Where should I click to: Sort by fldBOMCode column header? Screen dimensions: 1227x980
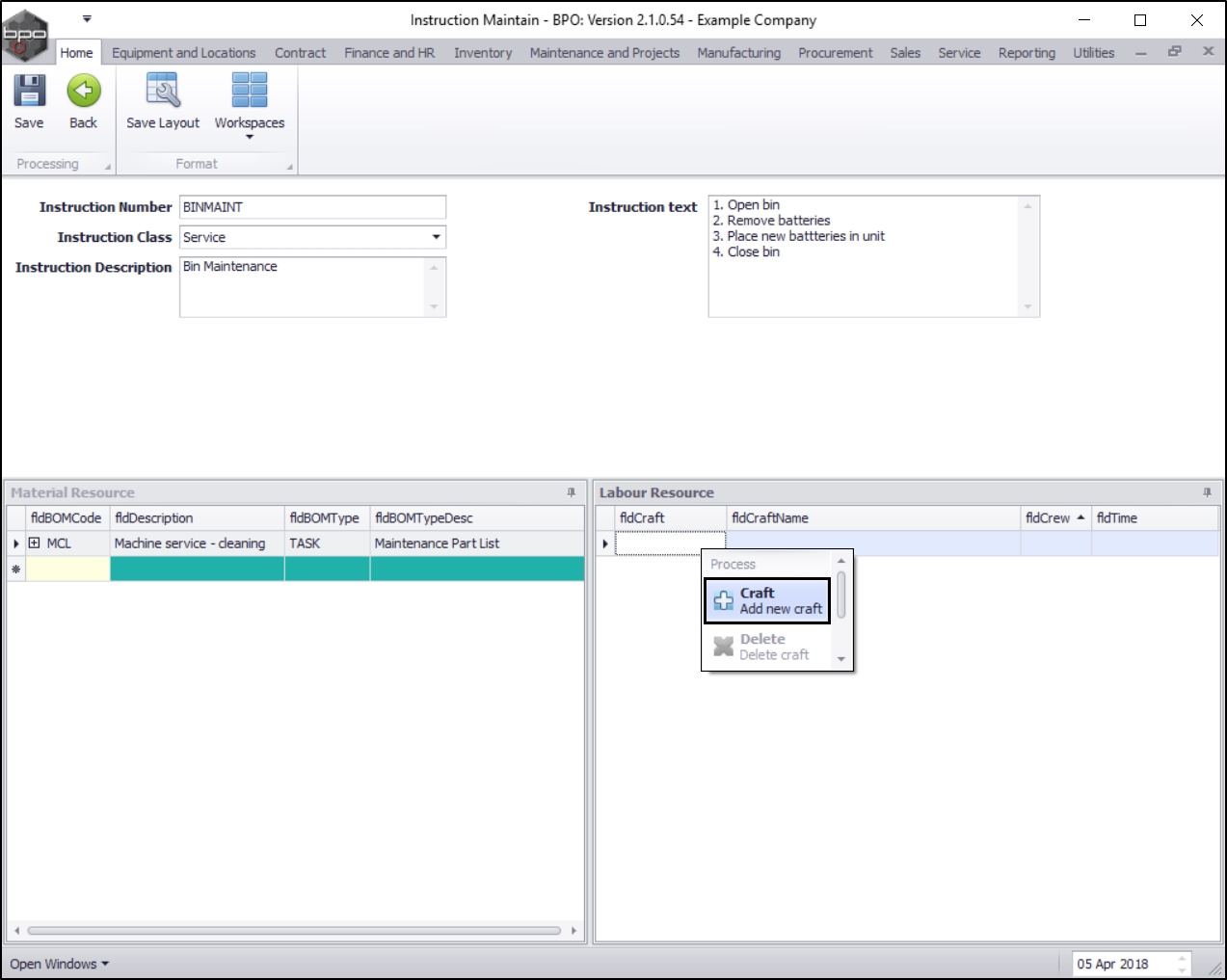click(x=67, y=517)
